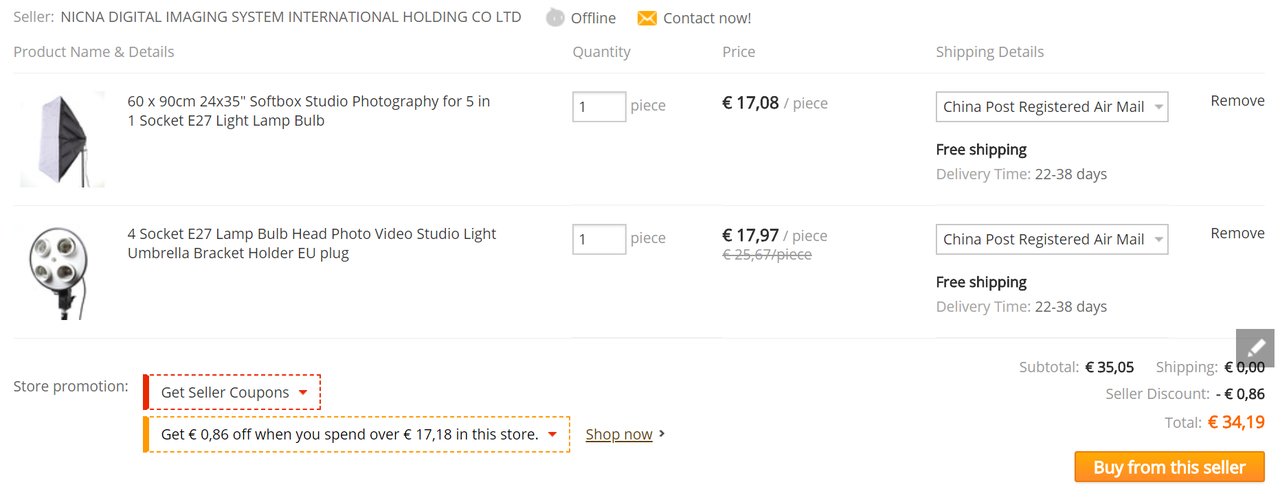The width and height of the screenshot is (1280, 502).
Task: Open shipping method dropdown for softbox
Action: pyautogui.click(x=1052, y=106)
